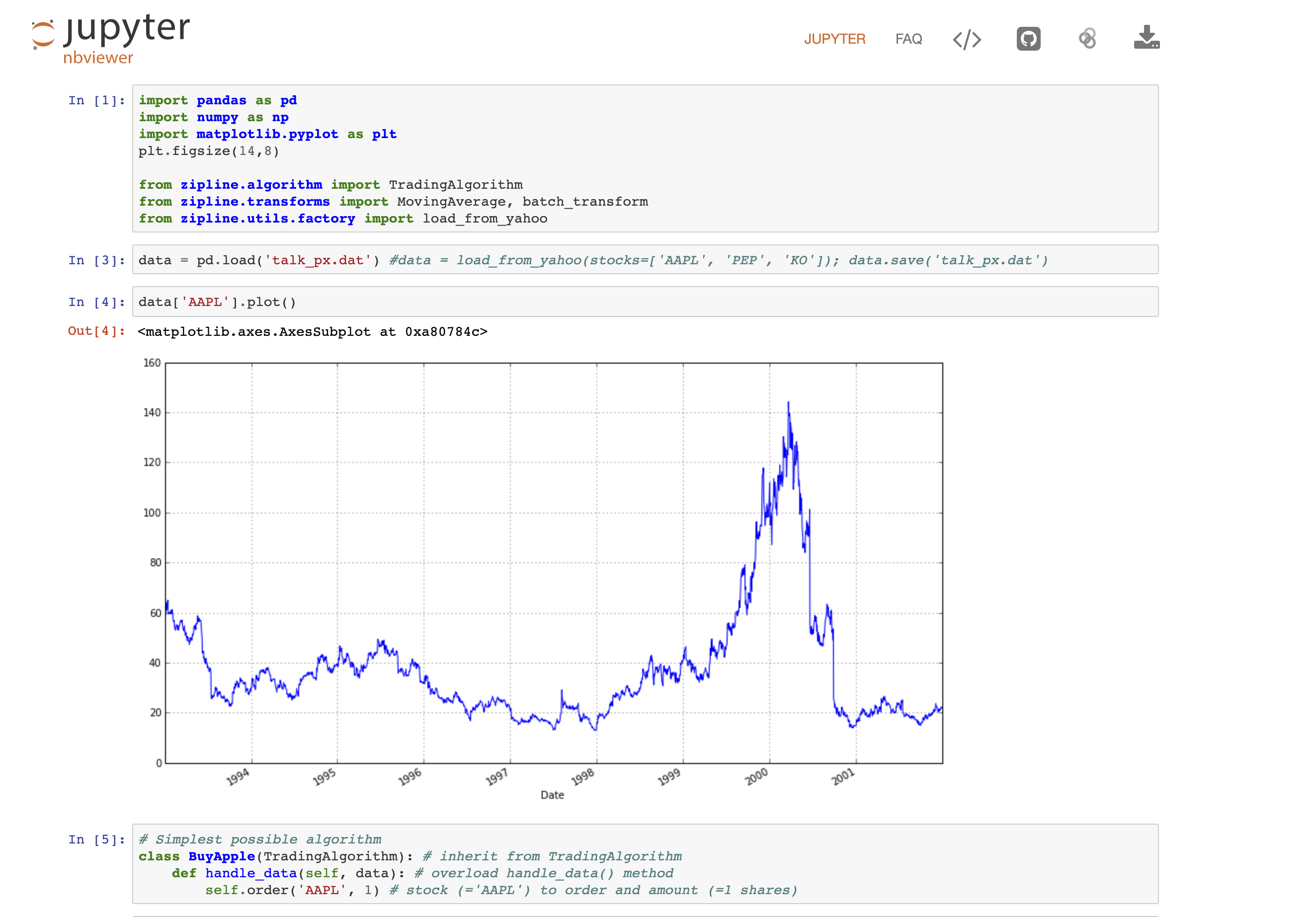1316x917 pixels.
Task: Click the code-brackets view-as-code icon
Action: click(x=966, y=39)
